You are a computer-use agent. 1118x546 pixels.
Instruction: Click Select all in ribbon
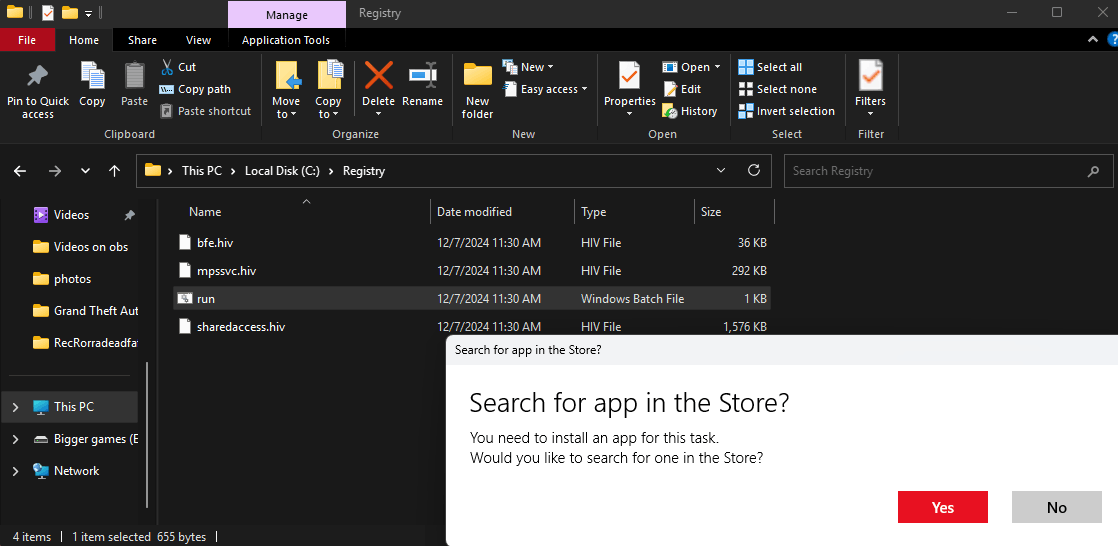coord(770,67)
